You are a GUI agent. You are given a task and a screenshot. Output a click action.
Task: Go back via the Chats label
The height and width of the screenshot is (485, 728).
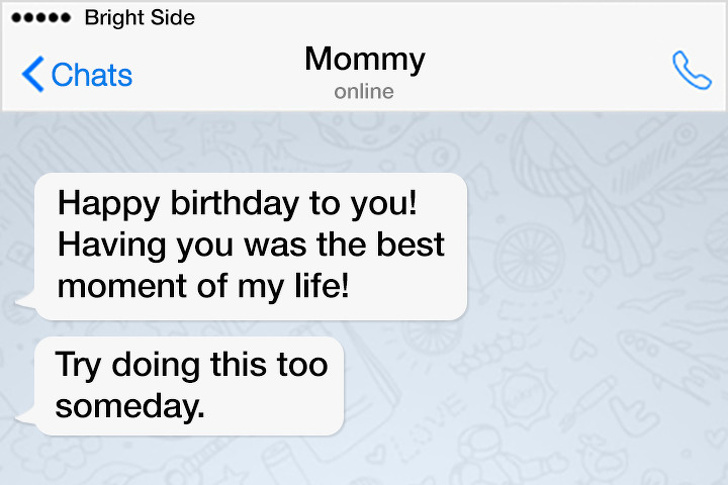point(91,74)
